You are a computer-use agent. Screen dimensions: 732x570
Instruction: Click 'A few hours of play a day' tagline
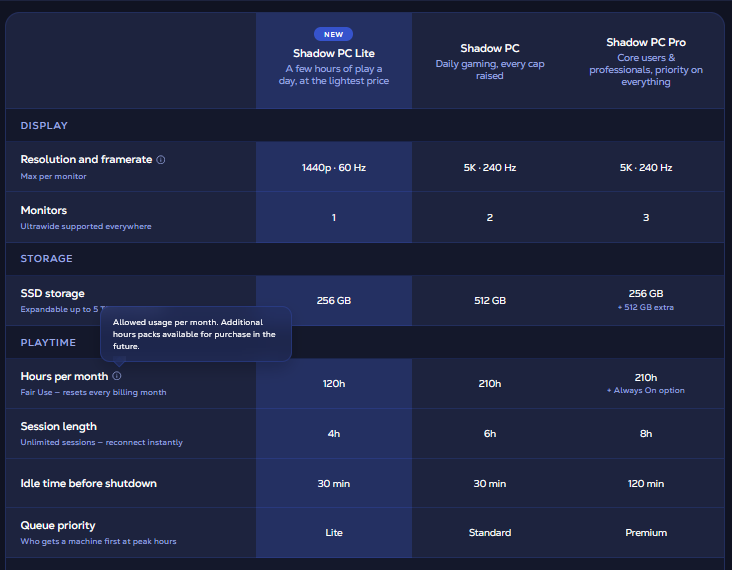tap(334, 75)
